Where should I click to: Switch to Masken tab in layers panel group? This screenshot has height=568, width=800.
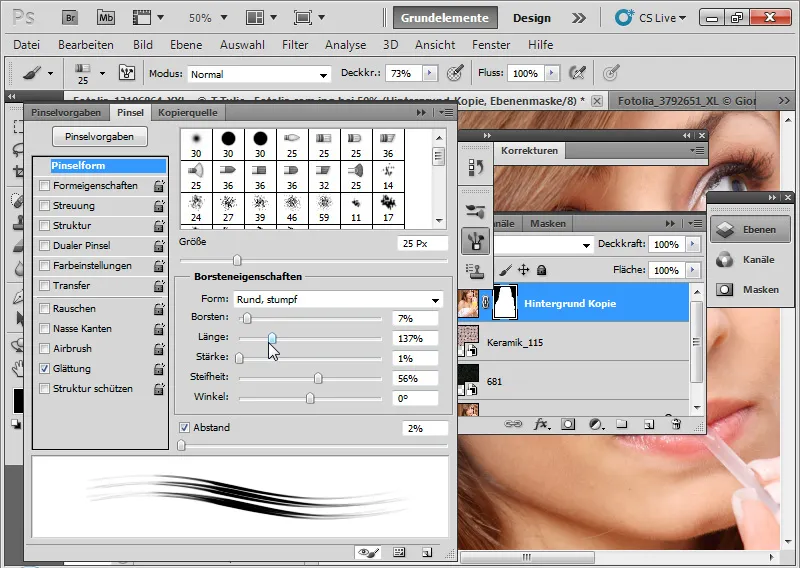(x=547, y=224)
